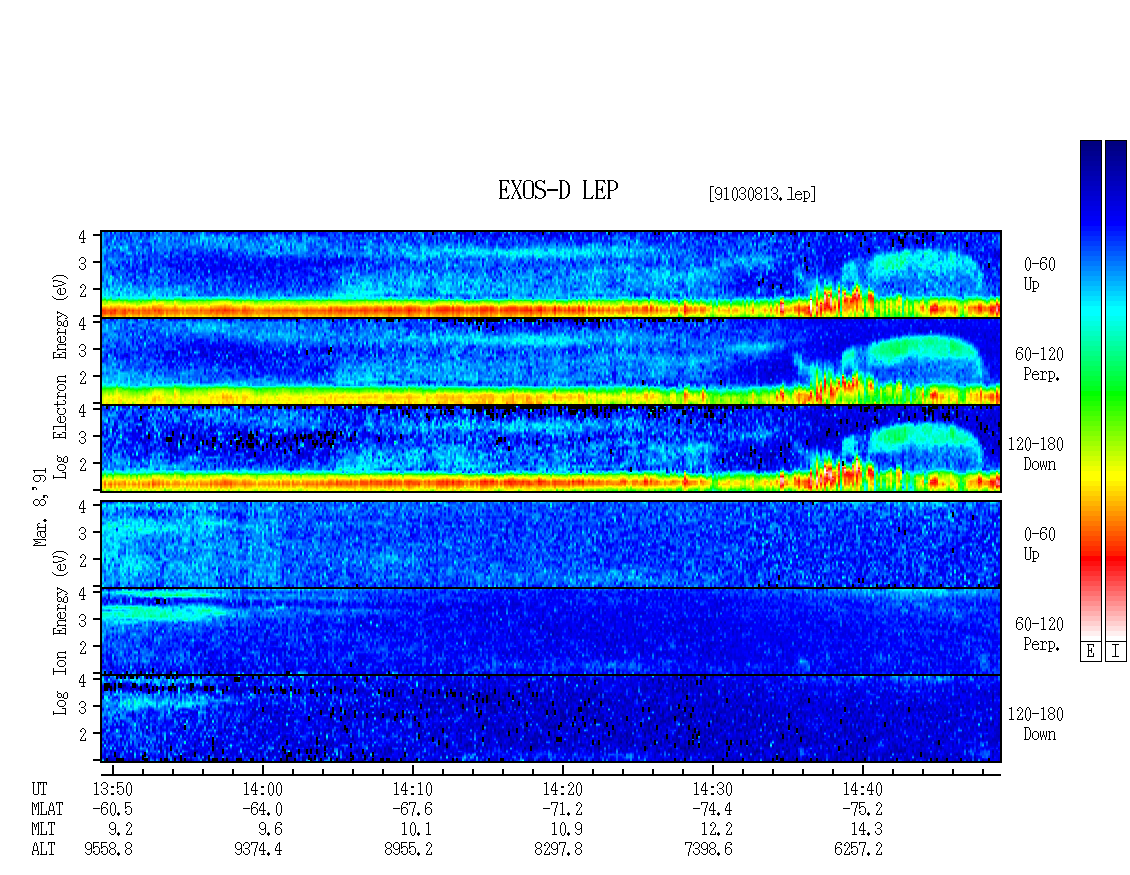
Task: Click the ion color scale bar above I
Action: (1116, 389)
